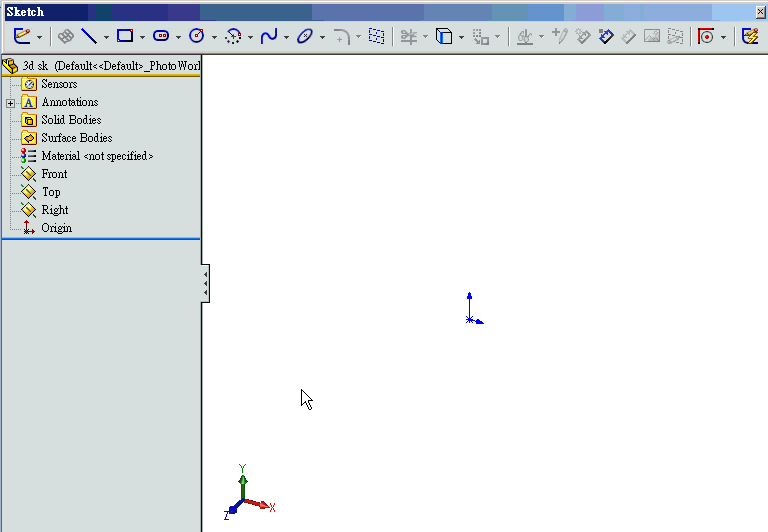Click the Convert Entities cube icon
Screen dimensions: 768x532
(x=444, y=36)
